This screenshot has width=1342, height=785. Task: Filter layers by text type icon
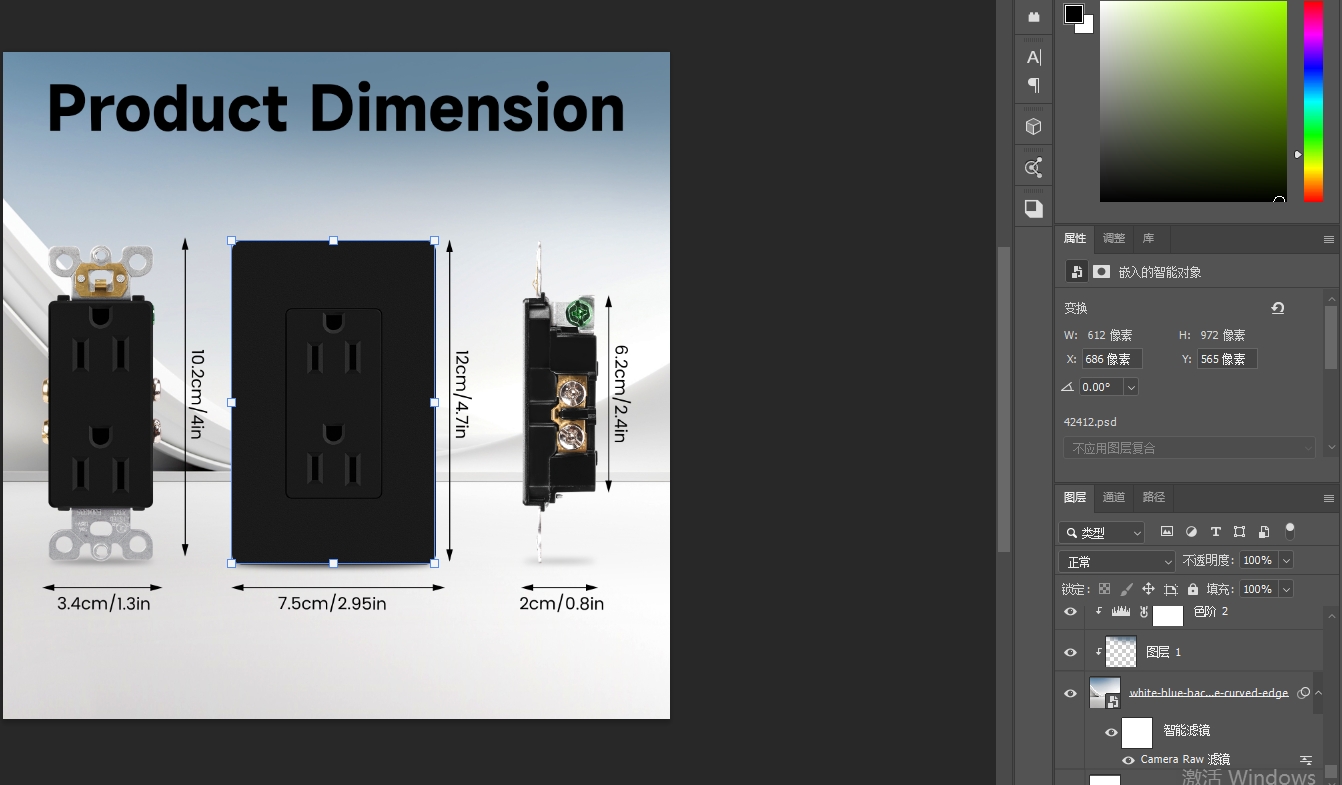1215,532
